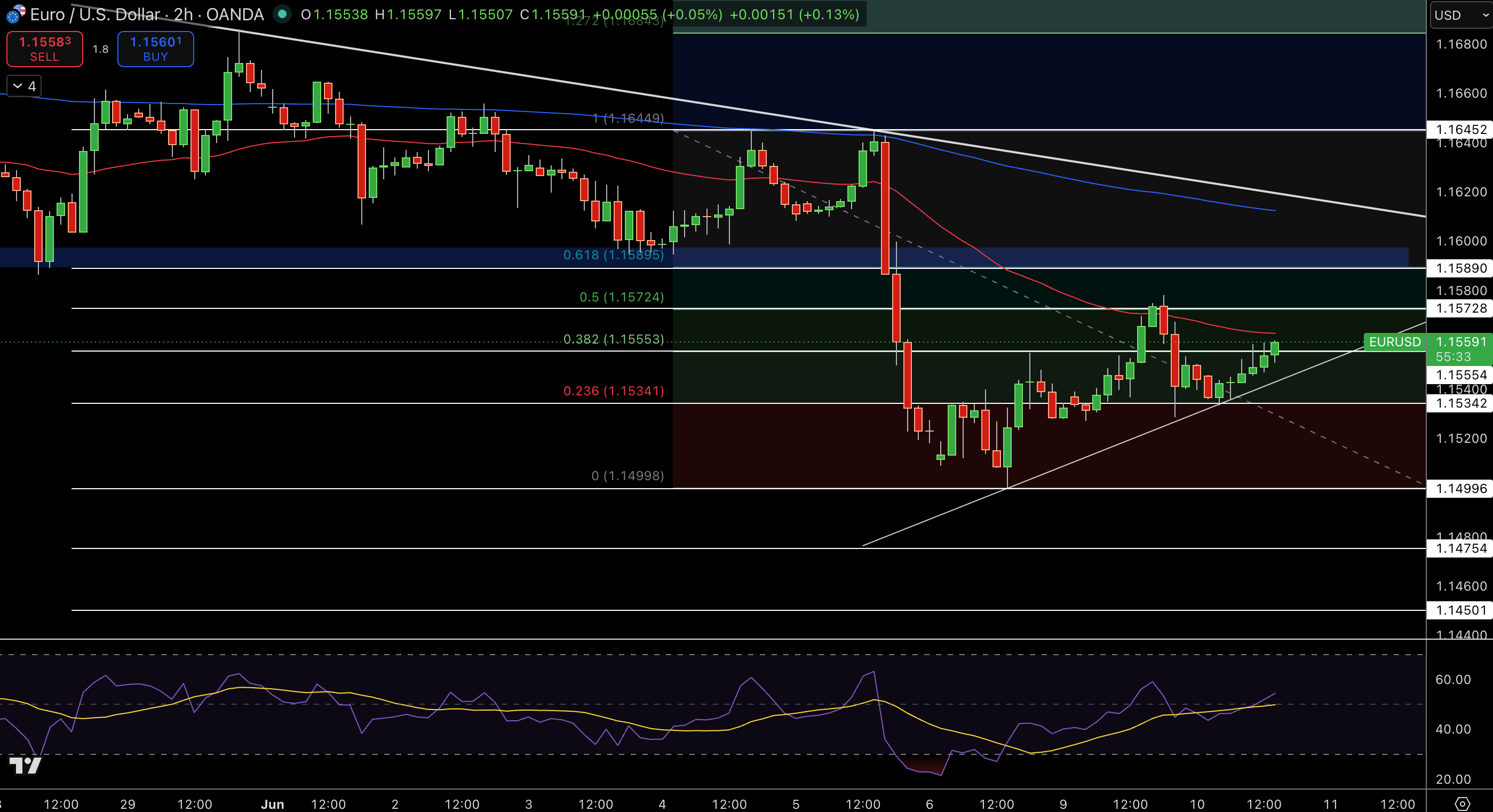The width and height of the screenshot is (1493, 812).
Task: Click the 1.16800 price scale value
Action: click(x=1461, y=44)
